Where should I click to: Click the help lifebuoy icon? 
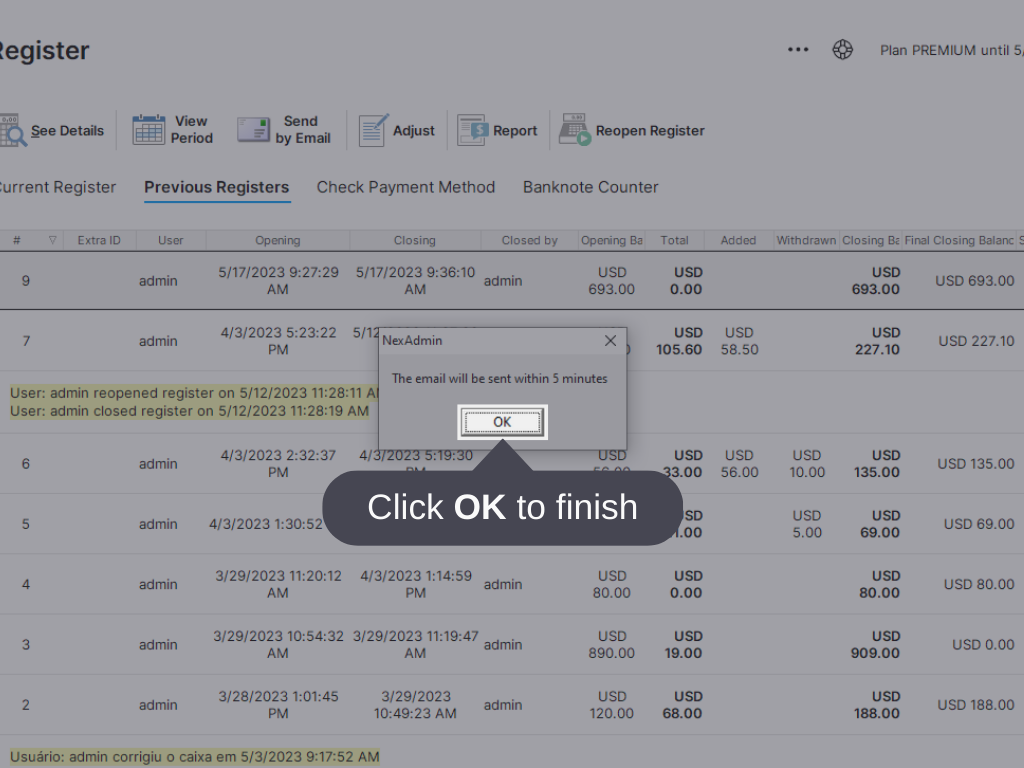point(843,50)
